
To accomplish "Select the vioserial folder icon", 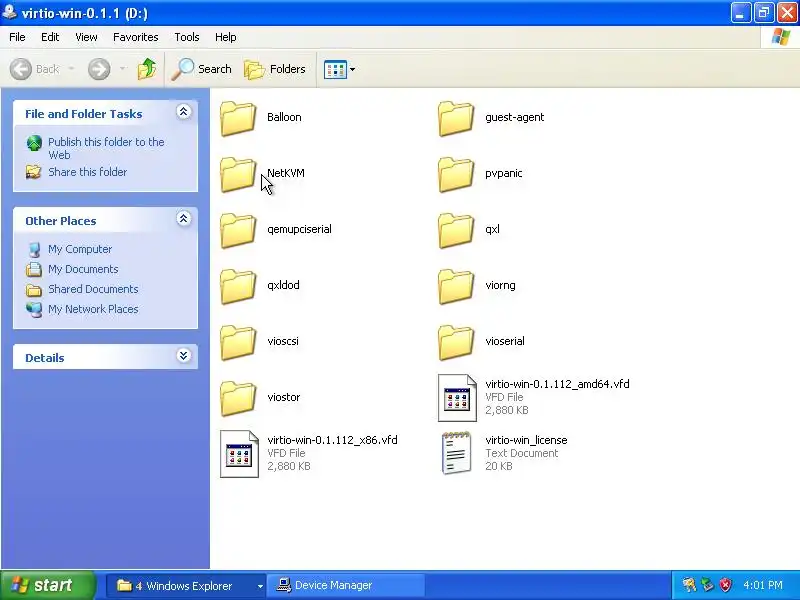I will (x=456, y=343).
